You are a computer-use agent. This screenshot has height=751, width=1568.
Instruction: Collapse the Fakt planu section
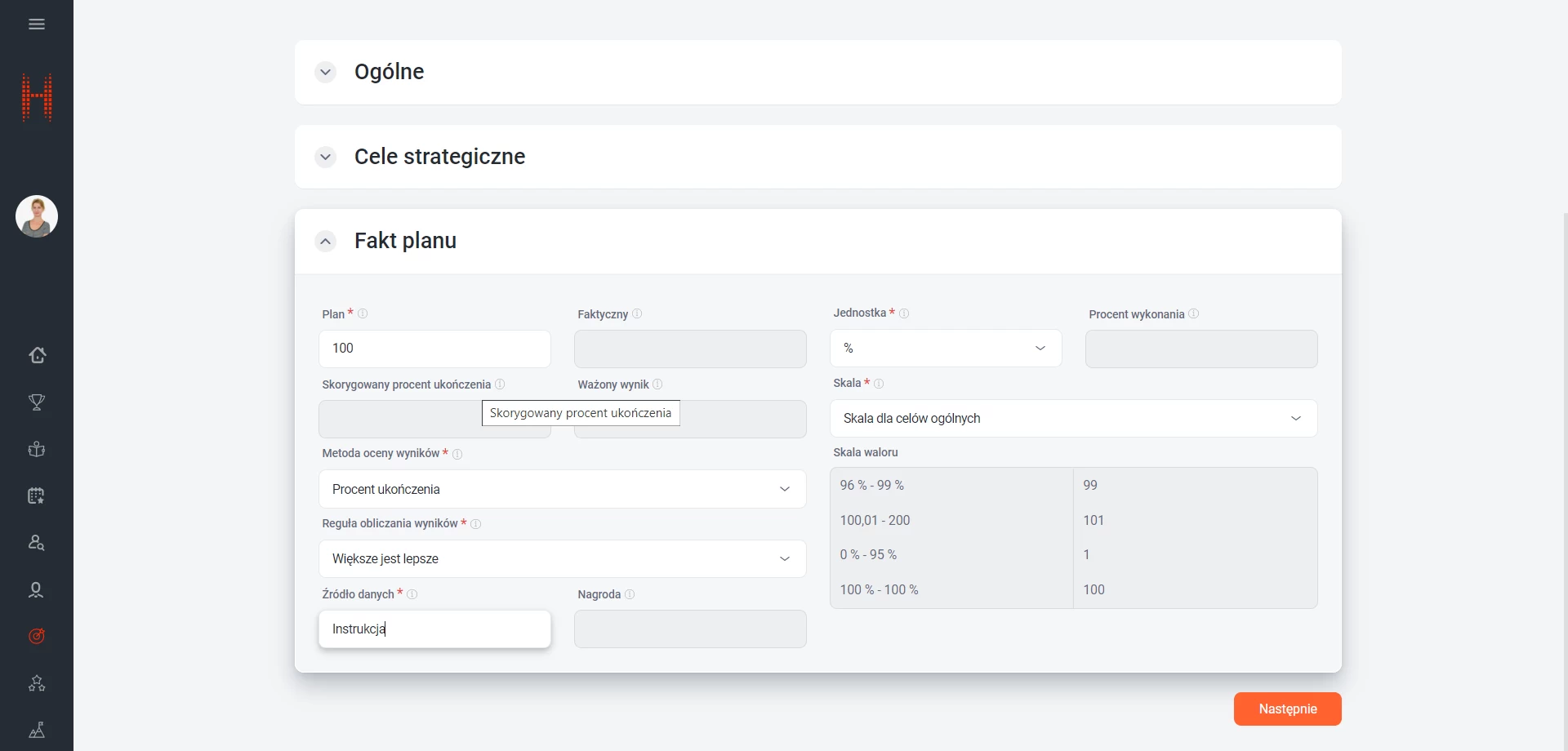[x=326, y=242]
